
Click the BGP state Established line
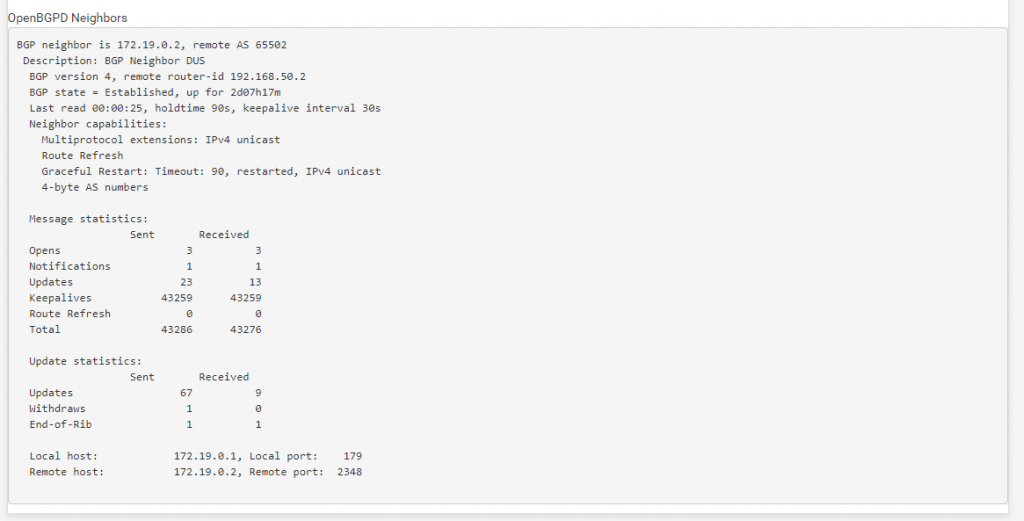tap(155, 93)
